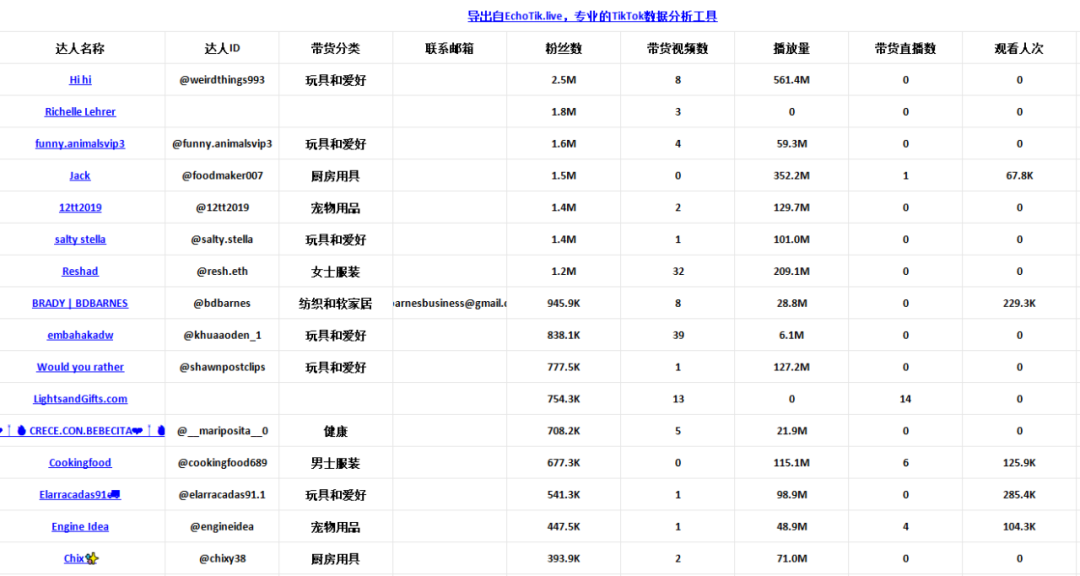Screen dimensions: 1080x576
Task: Select the 粉丝数 column header
Action: pyautogui.click(x=563, y=48)
